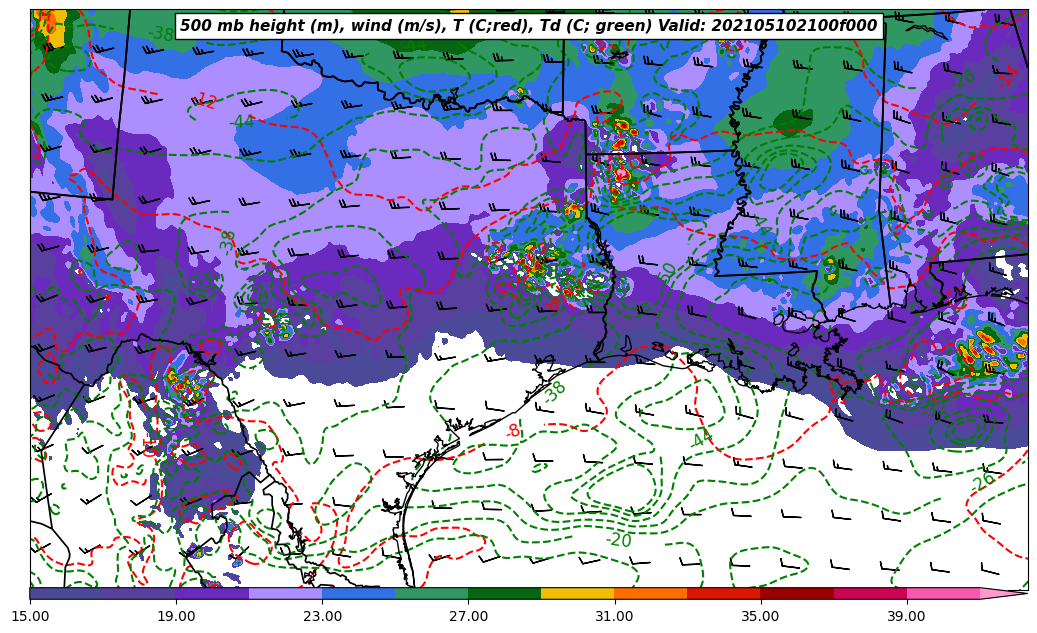The width and height of the screenshot is (1037, 633).
Task: Click the dark red colorbar segment
Action: point(796,593)
